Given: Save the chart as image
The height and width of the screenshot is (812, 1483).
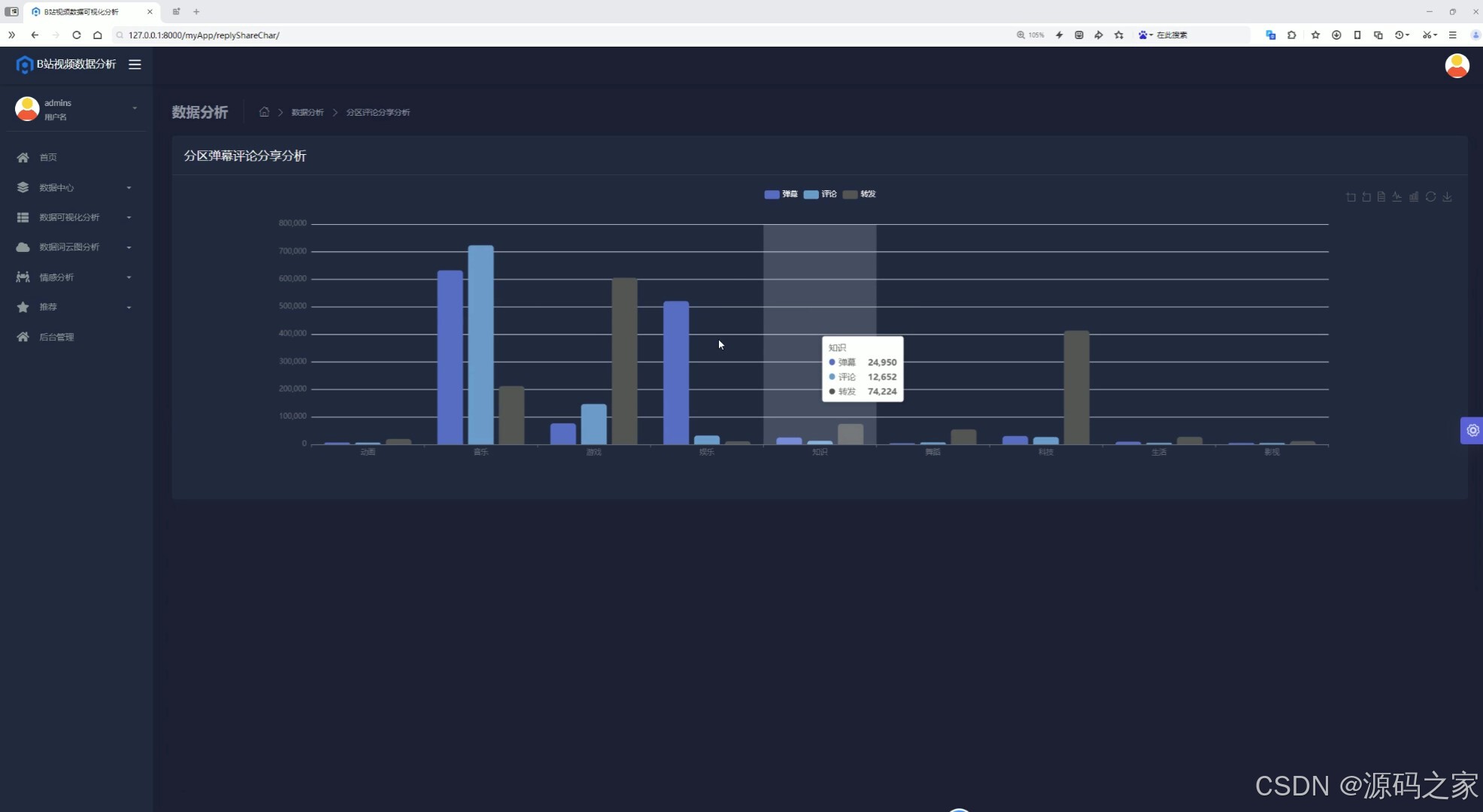Looking at the screenshot, I should tap(1447, 197).
